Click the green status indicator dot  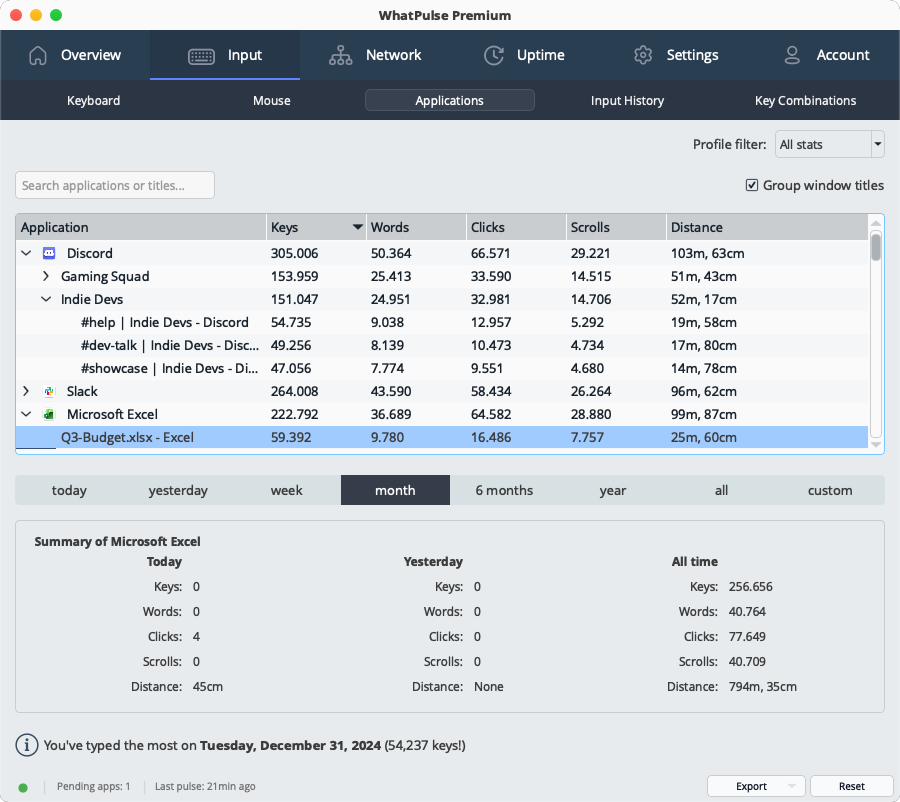23,787
